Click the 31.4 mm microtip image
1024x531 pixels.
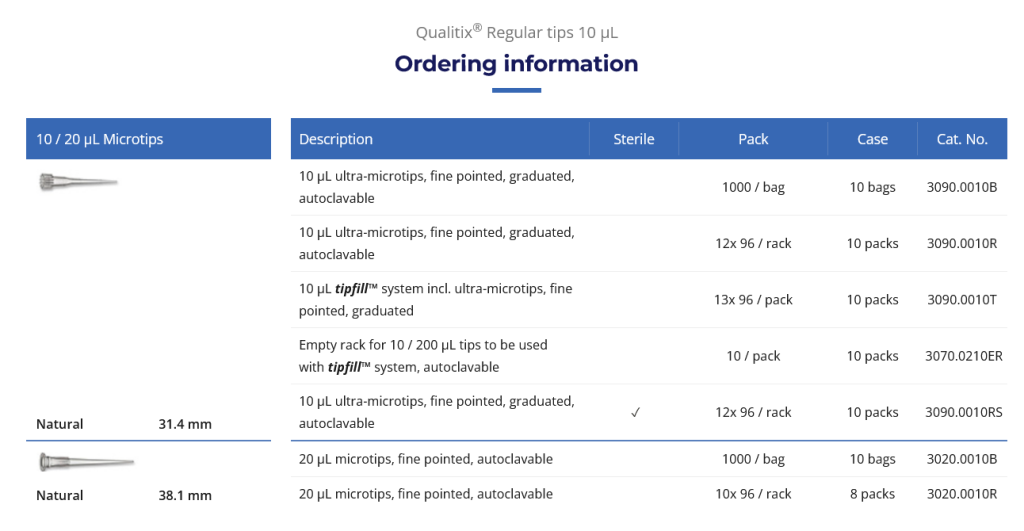click(x=76, y=182)
